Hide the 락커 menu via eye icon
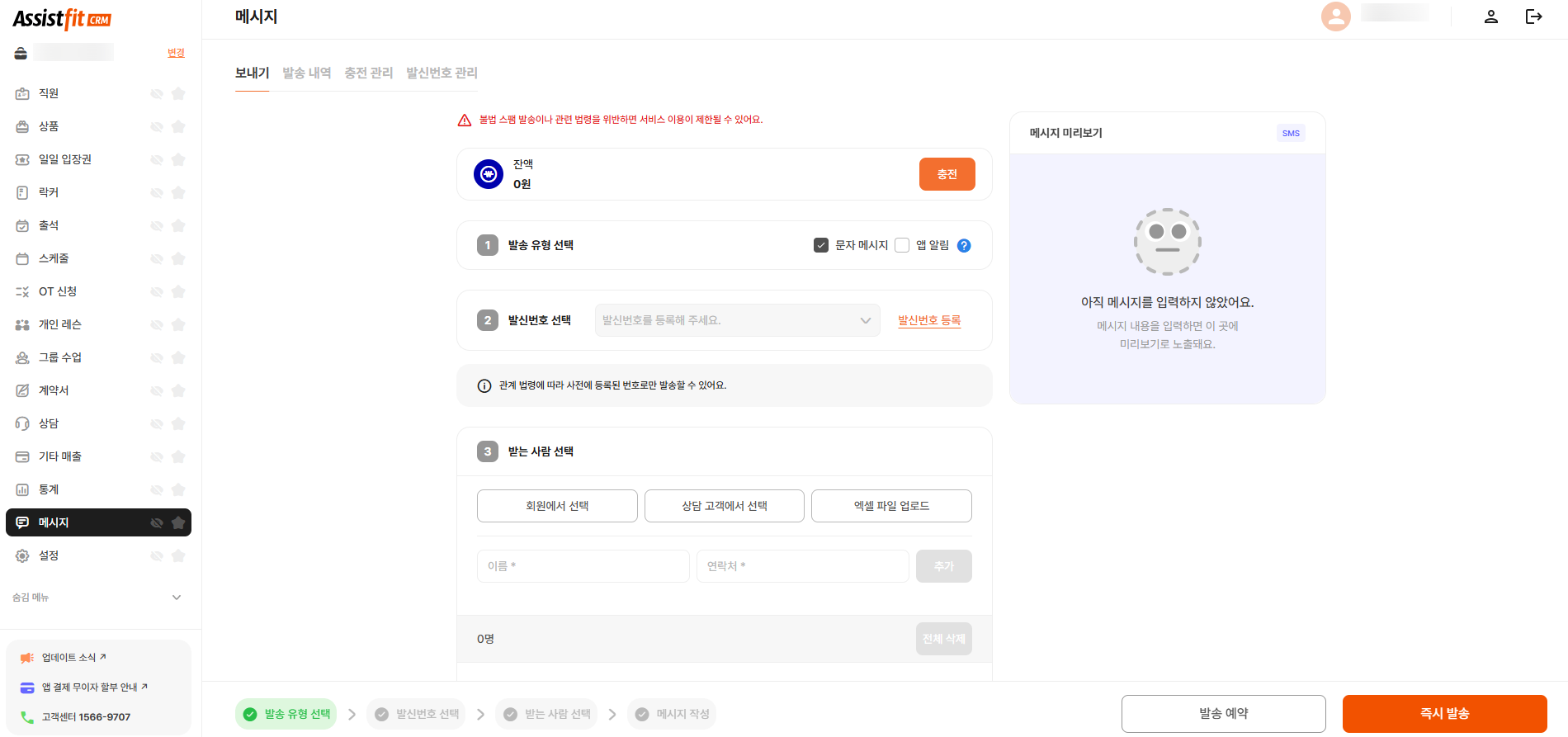This screenshot has width=1568, height=737. point(157,192)
